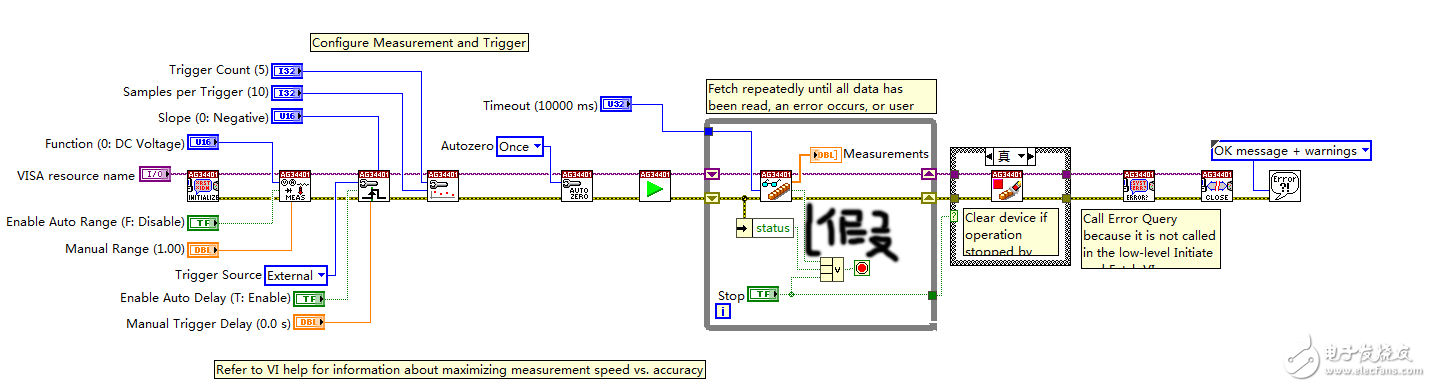
Task: Toggle the Stop boolean control
Action: tap(764, 294)
